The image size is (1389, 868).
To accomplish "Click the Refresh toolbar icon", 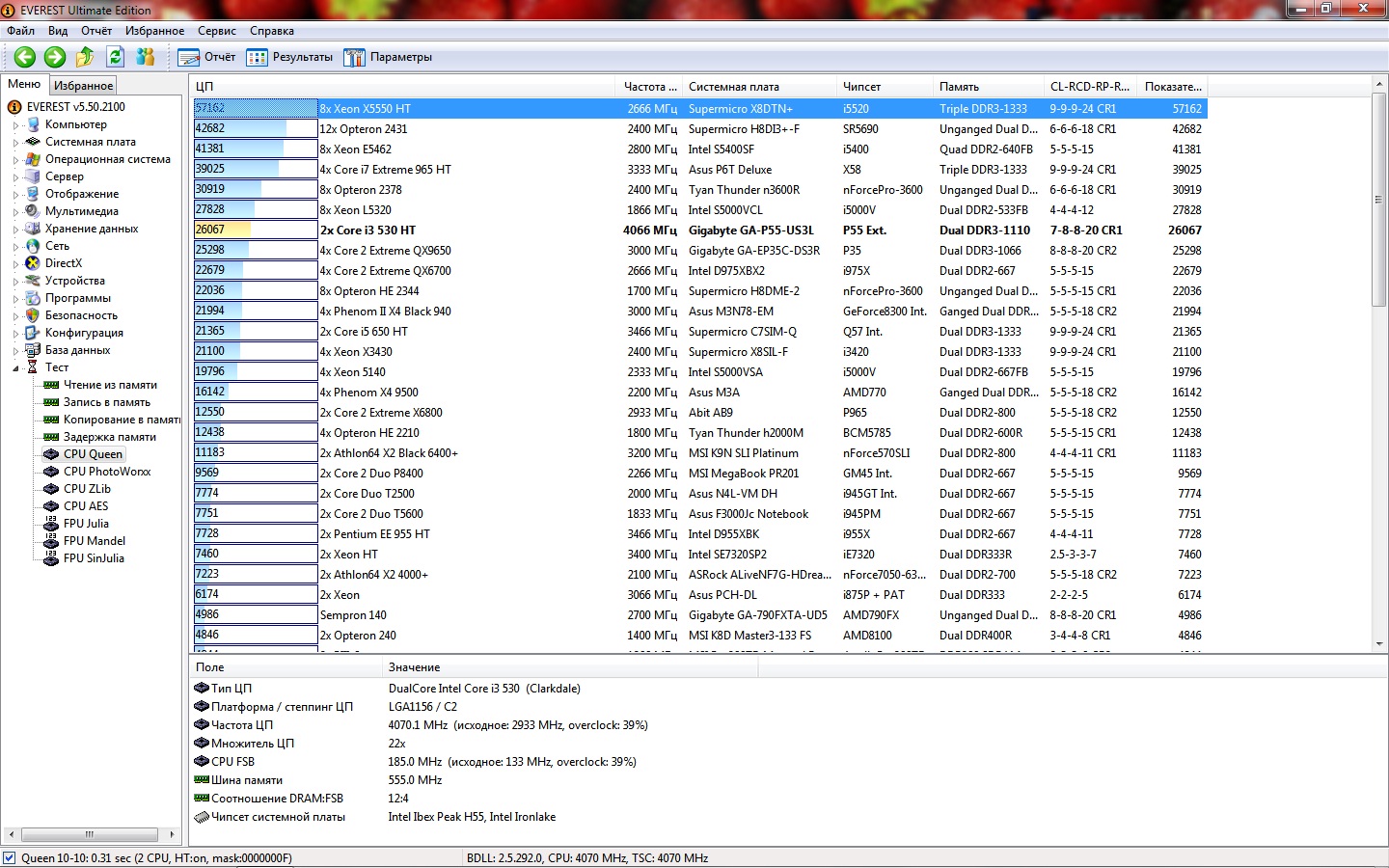I will [116, 57].
